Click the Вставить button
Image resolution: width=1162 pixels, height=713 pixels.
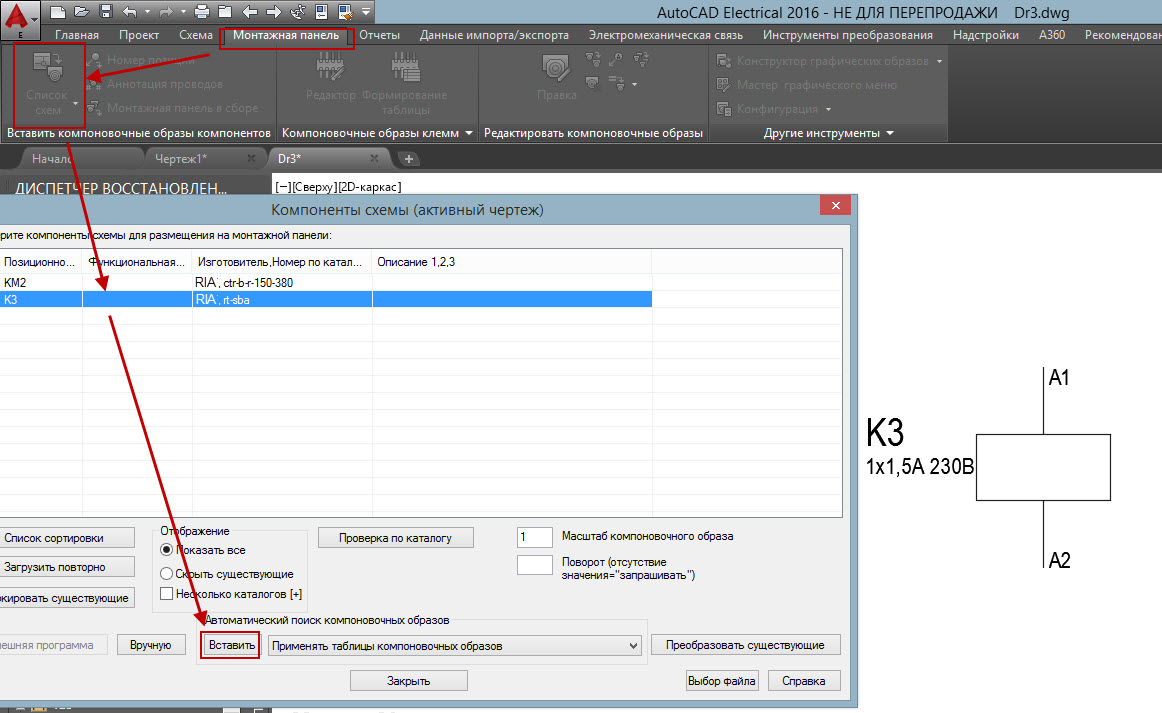point(232,645)
